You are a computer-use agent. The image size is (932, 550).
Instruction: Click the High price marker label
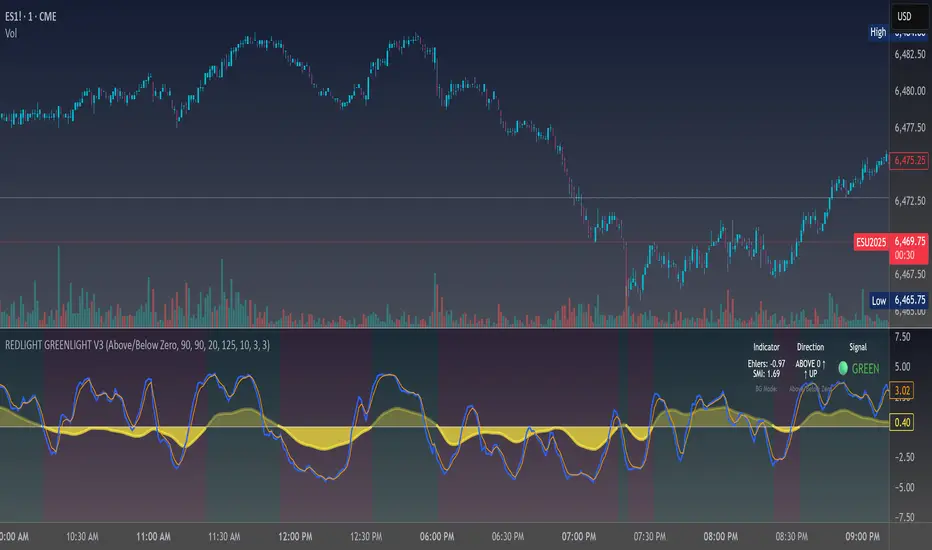[878, 32]
